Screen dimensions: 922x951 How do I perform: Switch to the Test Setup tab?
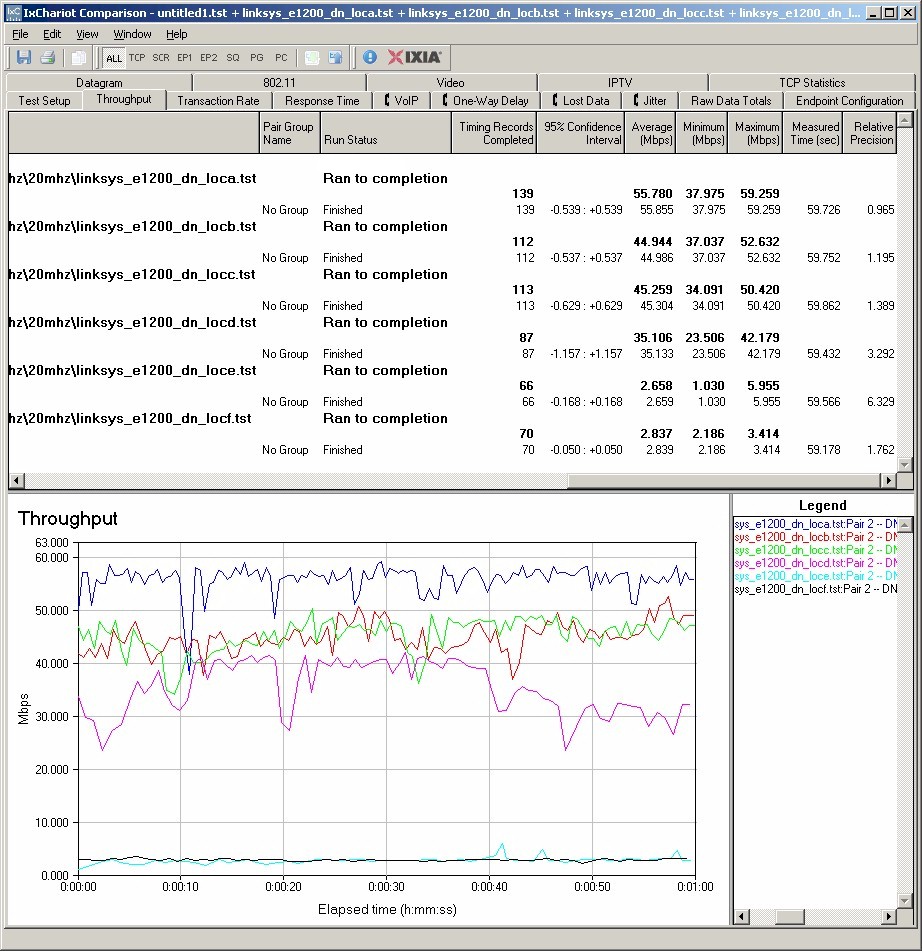[x=44, y=101]
